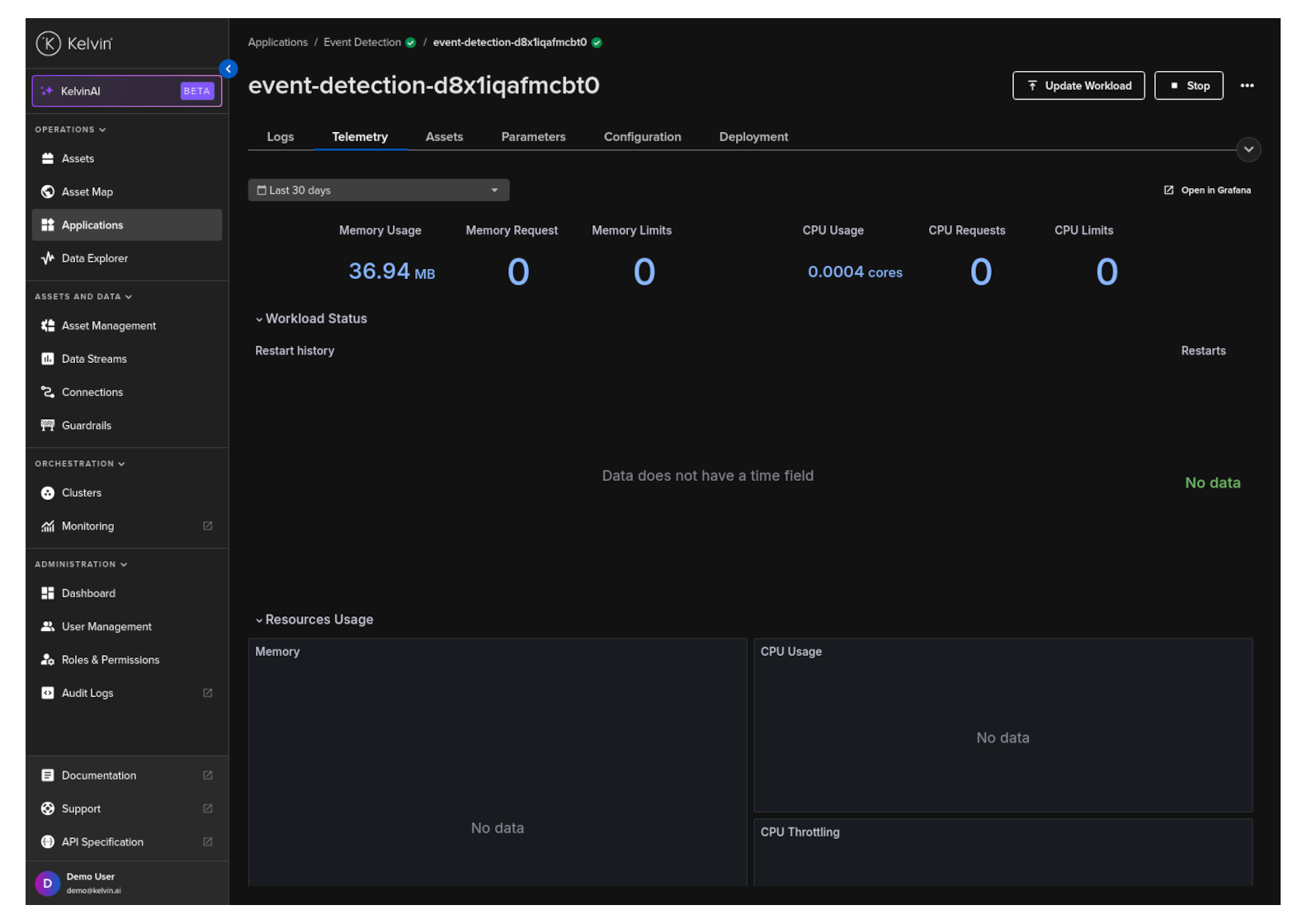
Task: Click the Update Workload button
Action: [1078, 86]
